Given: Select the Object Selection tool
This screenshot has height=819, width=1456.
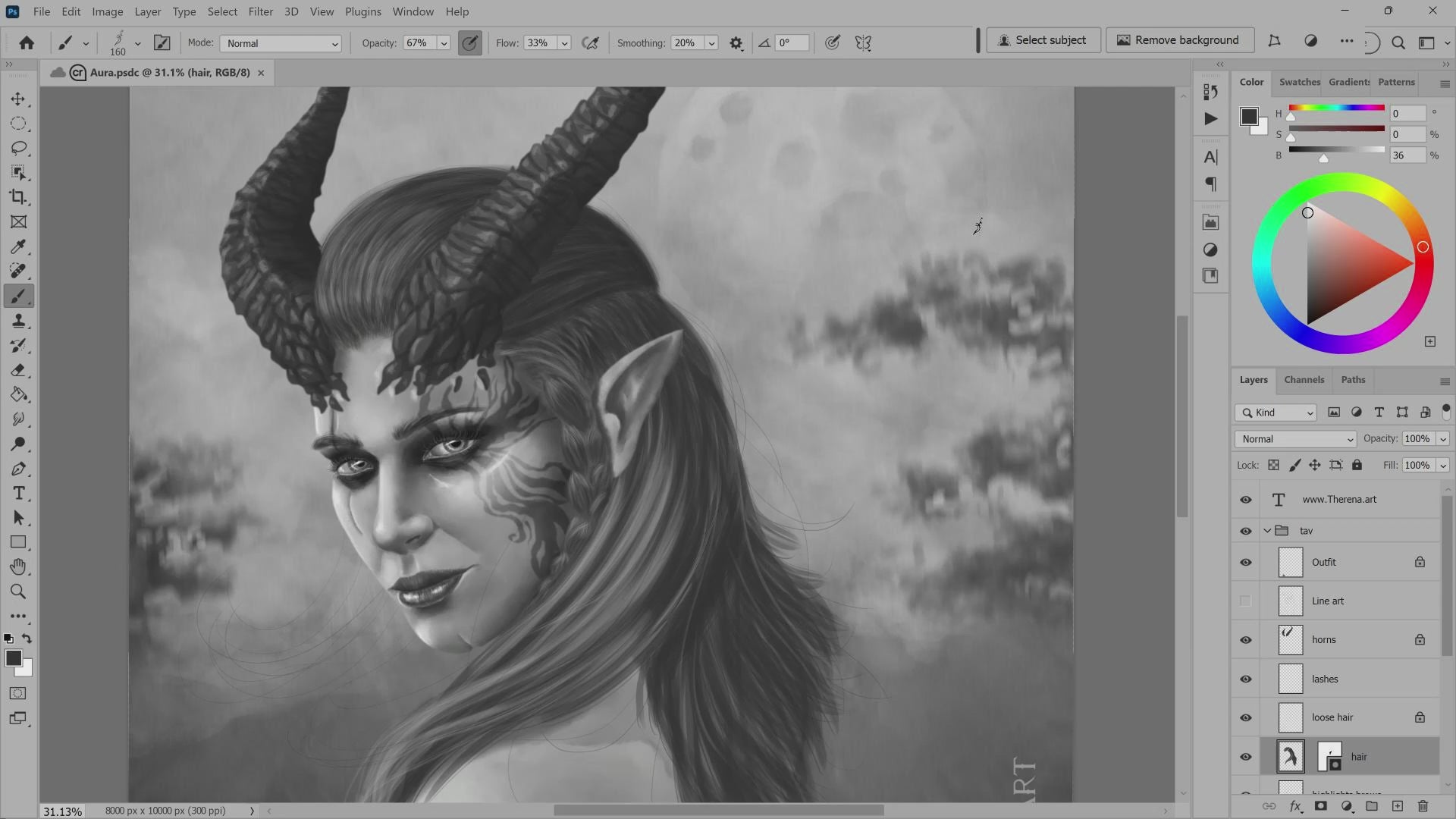Looking at the screenshot, I should coord(18,173).
